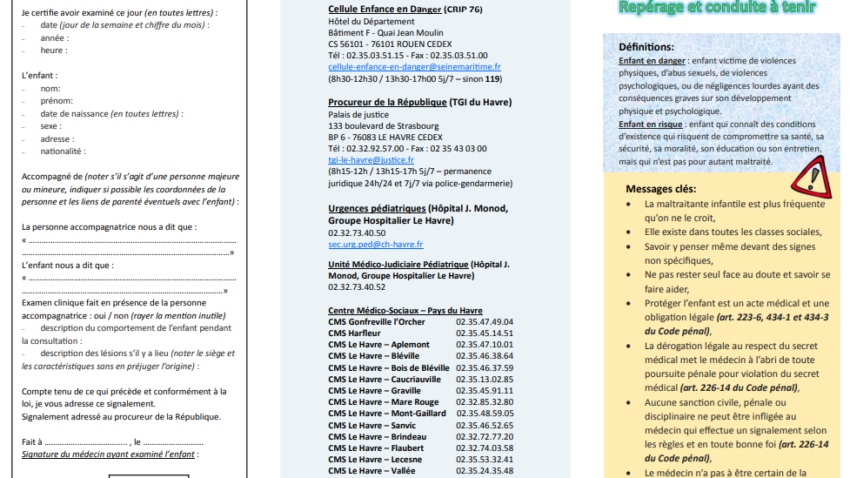Click 'Signature du médecin ayant examiné l'enfant' label
This screenshot has width=850, height=478.
pos(107,454)
